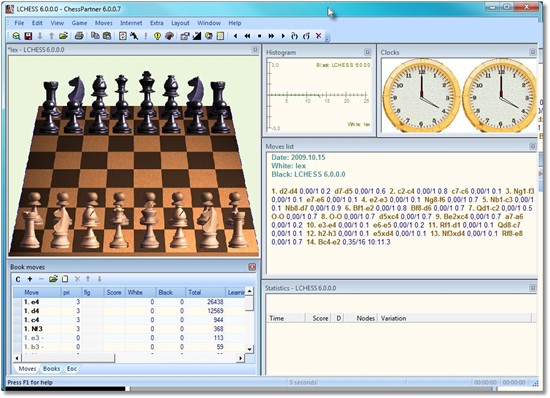Click the round clock-like toolbar icon
Screen dimensions: 550x398
[209, 36]
